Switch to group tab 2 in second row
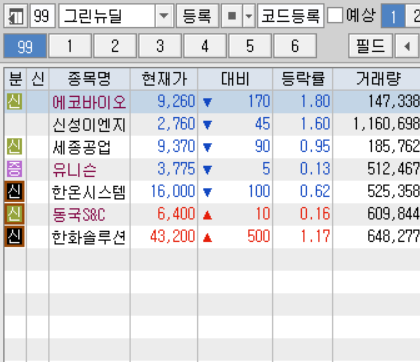 [x=115, y=46]
